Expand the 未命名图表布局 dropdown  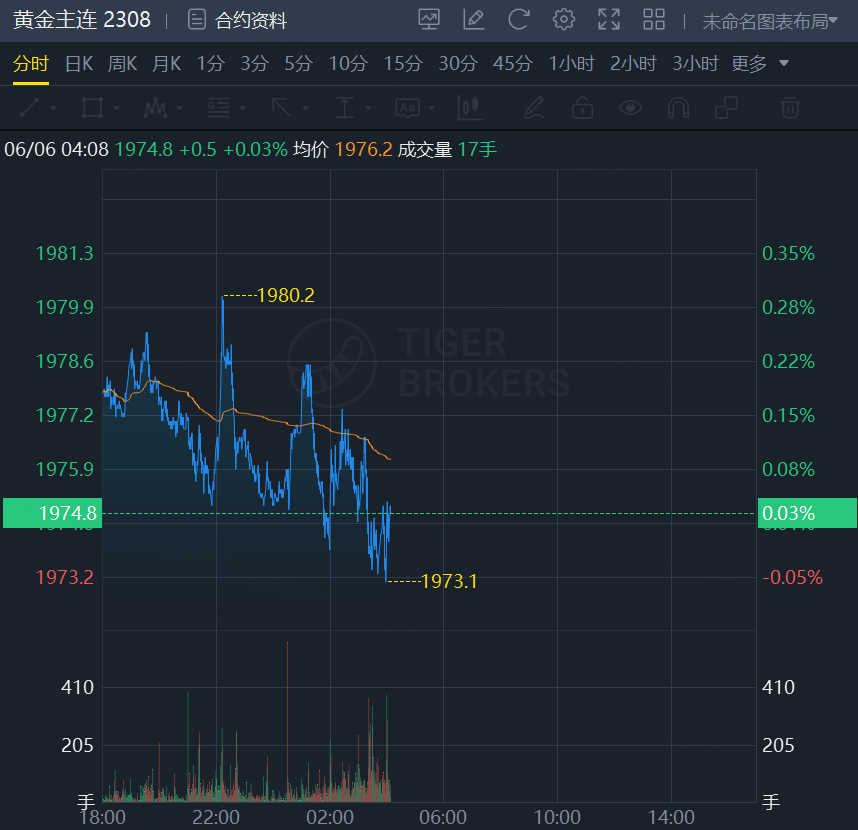[x=770, y=21]
